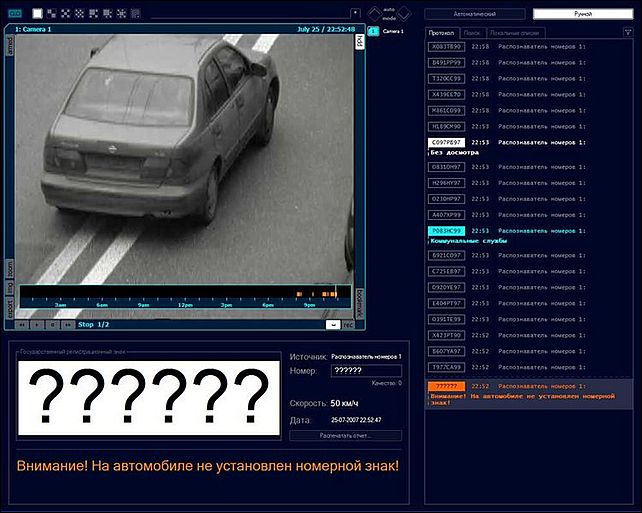Click the 9pm position on the timeline
The image size is (642, 513).
click(309, 304)
